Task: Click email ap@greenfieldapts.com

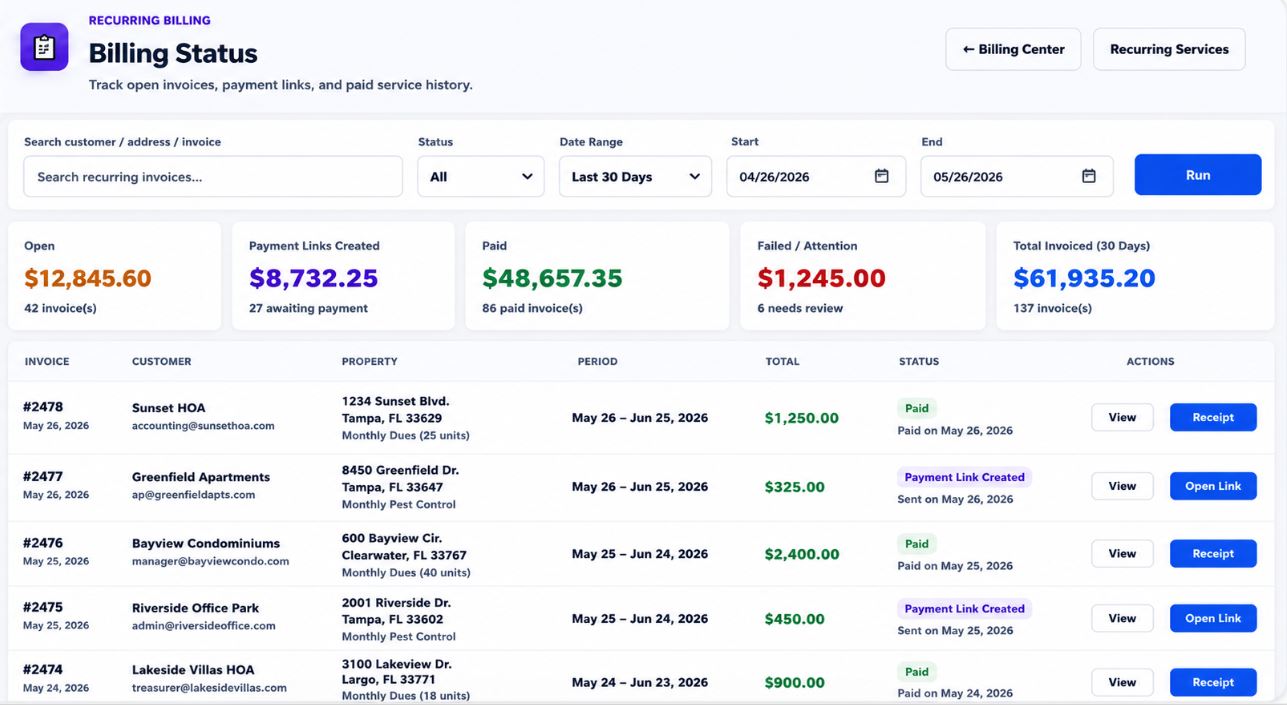Action: point(193,495)
